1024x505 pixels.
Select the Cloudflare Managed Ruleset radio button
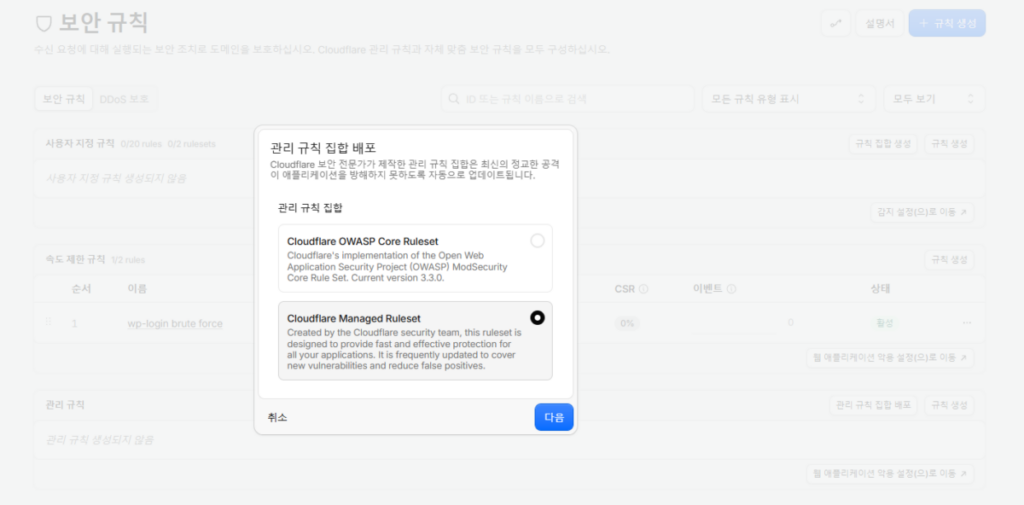(x=537, y=318)
